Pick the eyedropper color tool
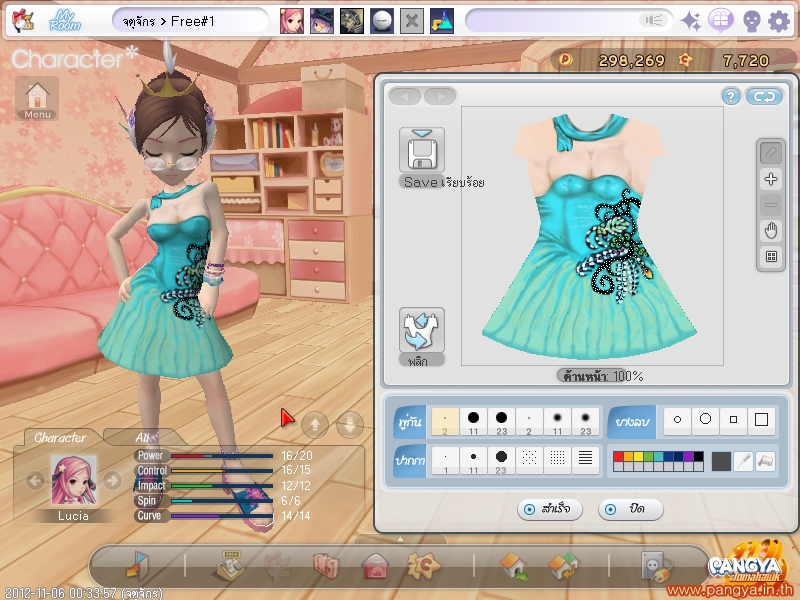 coord(743,461)
